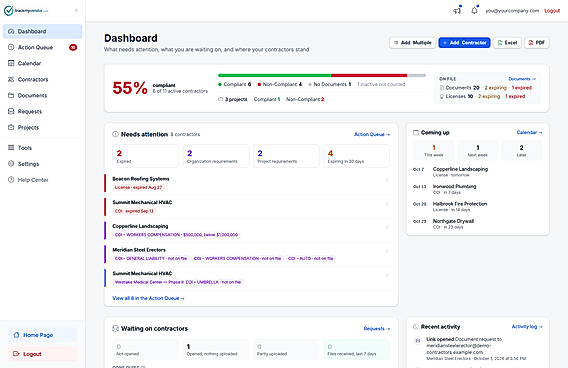
Task: Click the Home Page button
Action: coord(42,335)
